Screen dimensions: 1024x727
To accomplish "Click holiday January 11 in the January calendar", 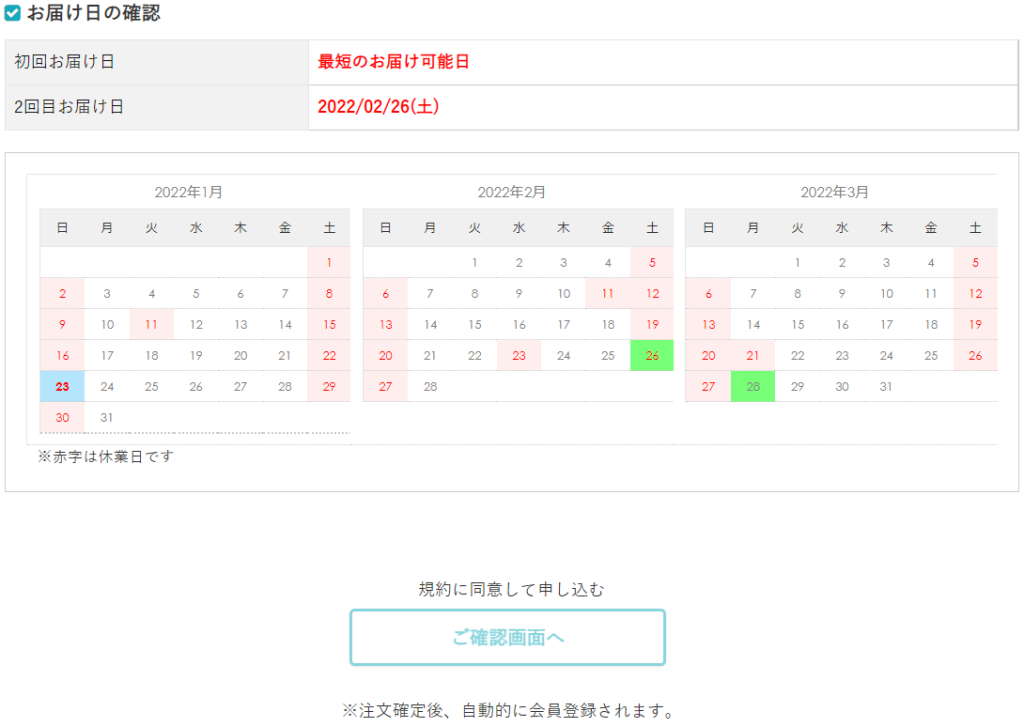I will click(151, 324).
